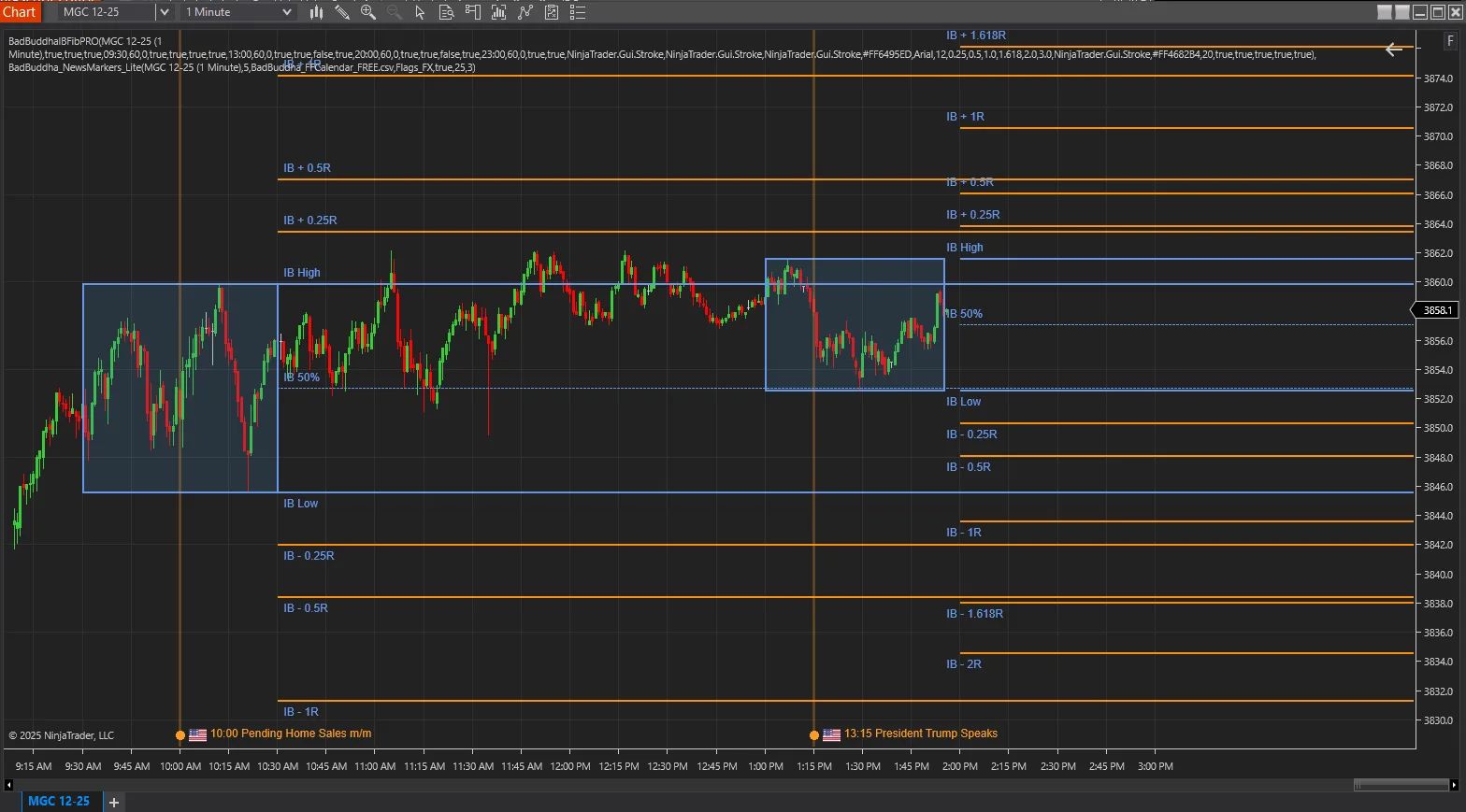This screenshot has height=812, width=1466.
Task: Click the '13:15 President Trump Speaks' text
Action: coord(921,734)
